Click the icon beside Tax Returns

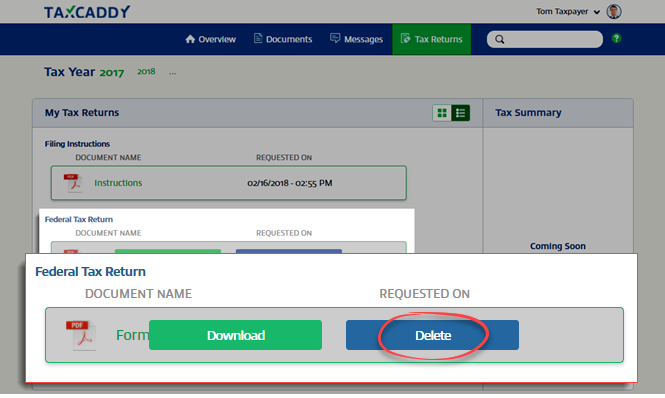point(405,39)
